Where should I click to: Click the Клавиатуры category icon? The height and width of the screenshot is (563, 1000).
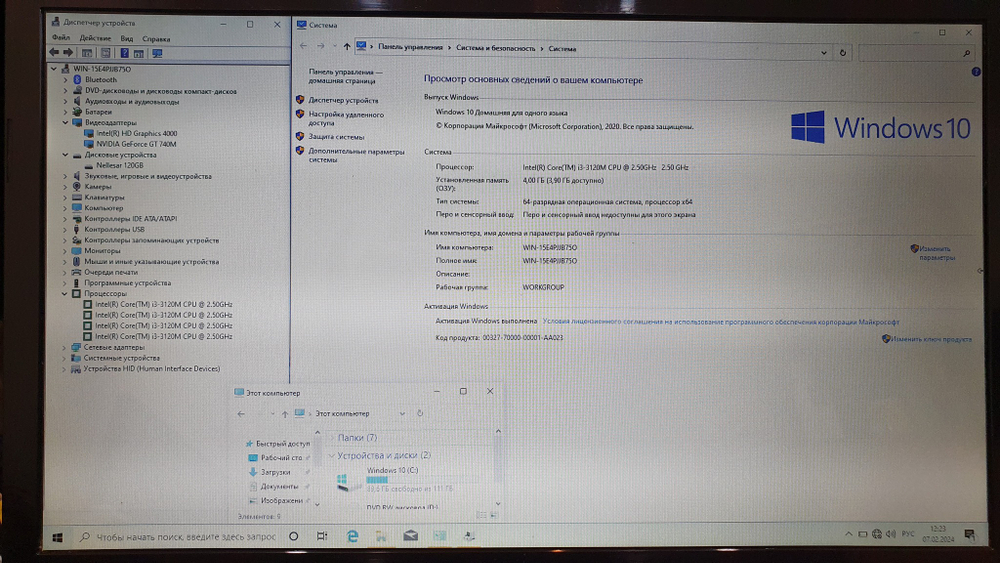[x=77, y=198]
